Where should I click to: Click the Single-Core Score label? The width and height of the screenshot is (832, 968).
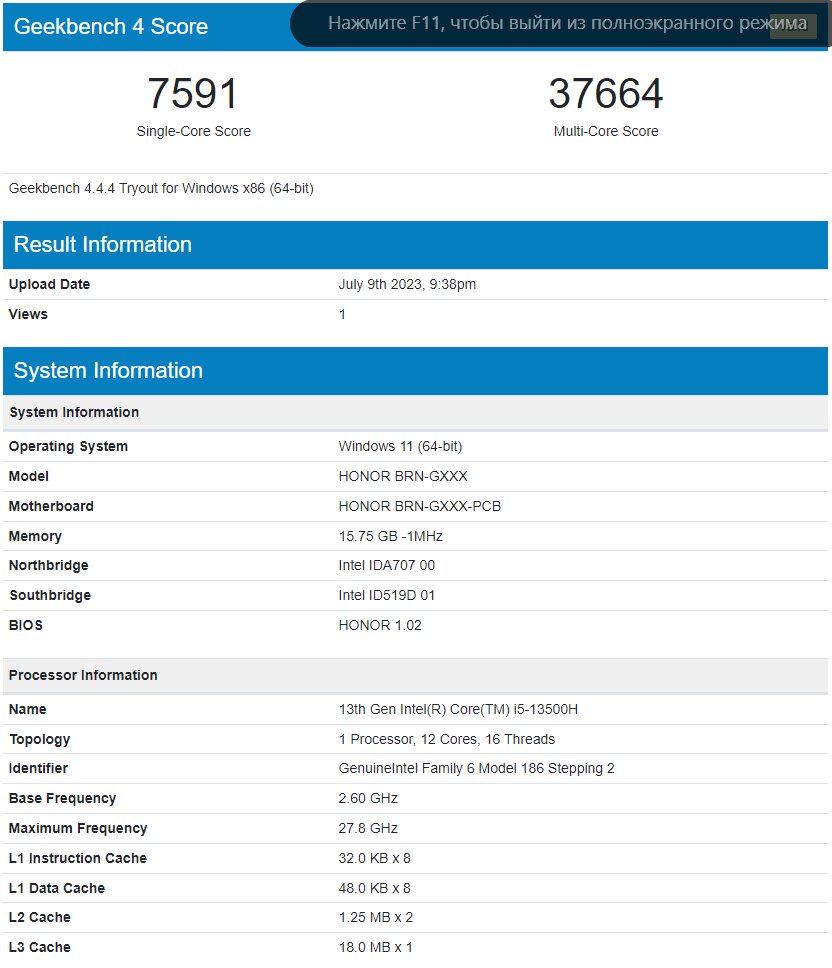tap(193, 131)
